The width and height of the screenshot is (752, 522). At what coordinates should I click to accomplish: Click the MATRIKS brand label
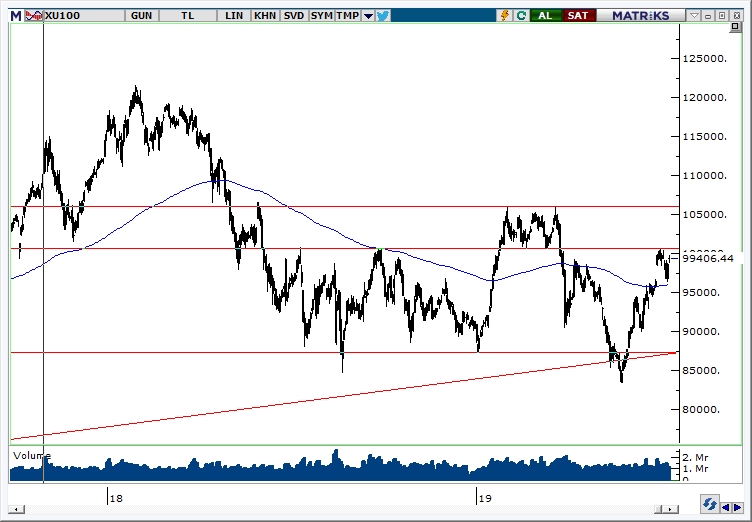[640, 16]
